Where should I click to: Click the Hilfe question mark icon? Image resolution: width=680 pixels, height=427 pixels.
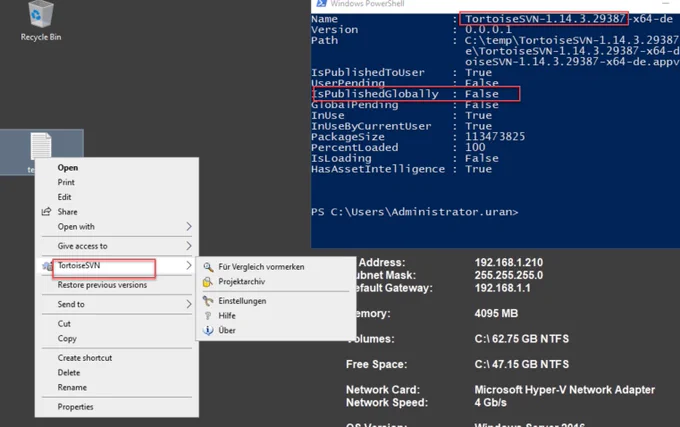(208, 316)
